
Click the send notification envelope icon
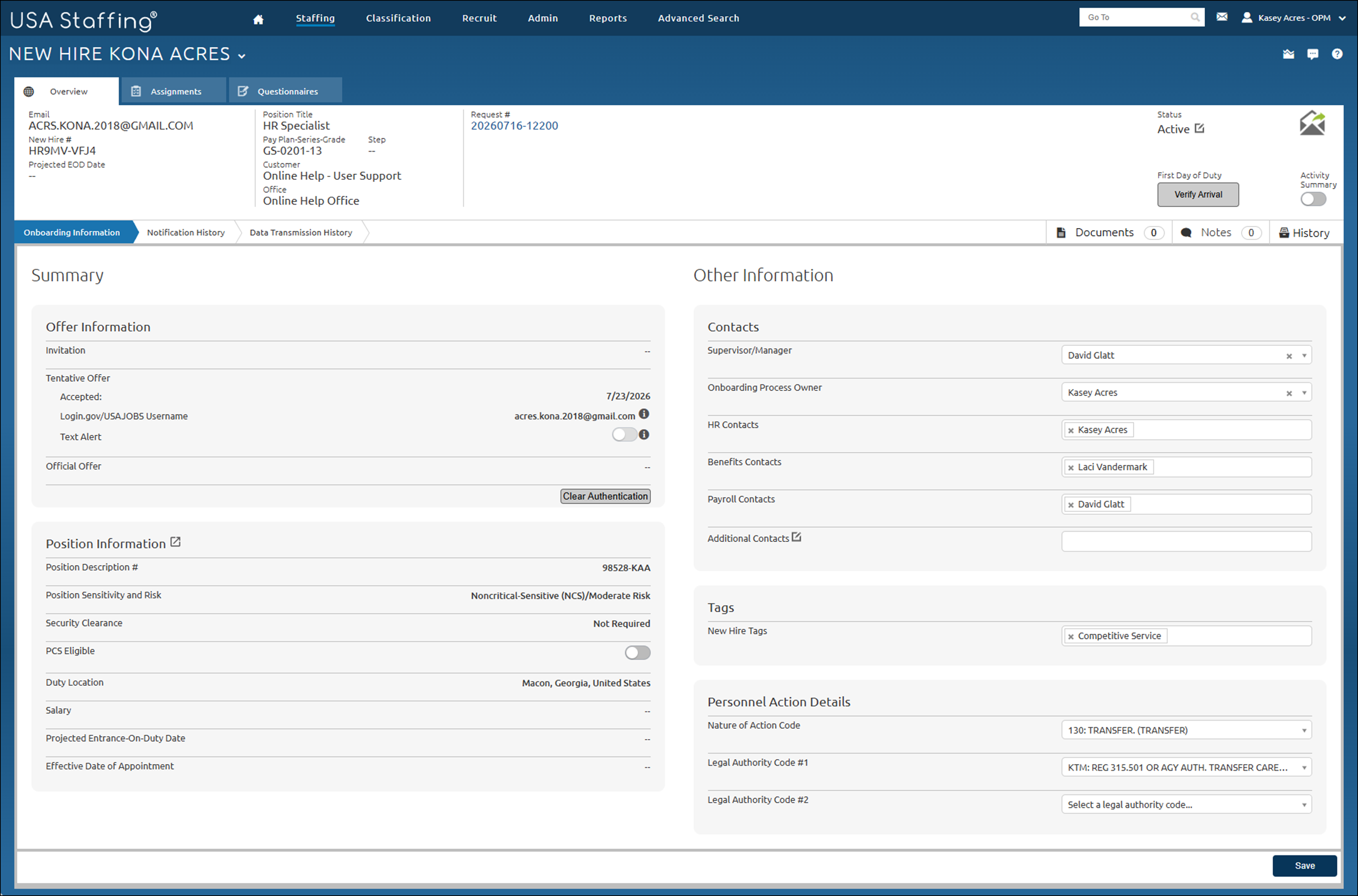[x=1312, y=123]
